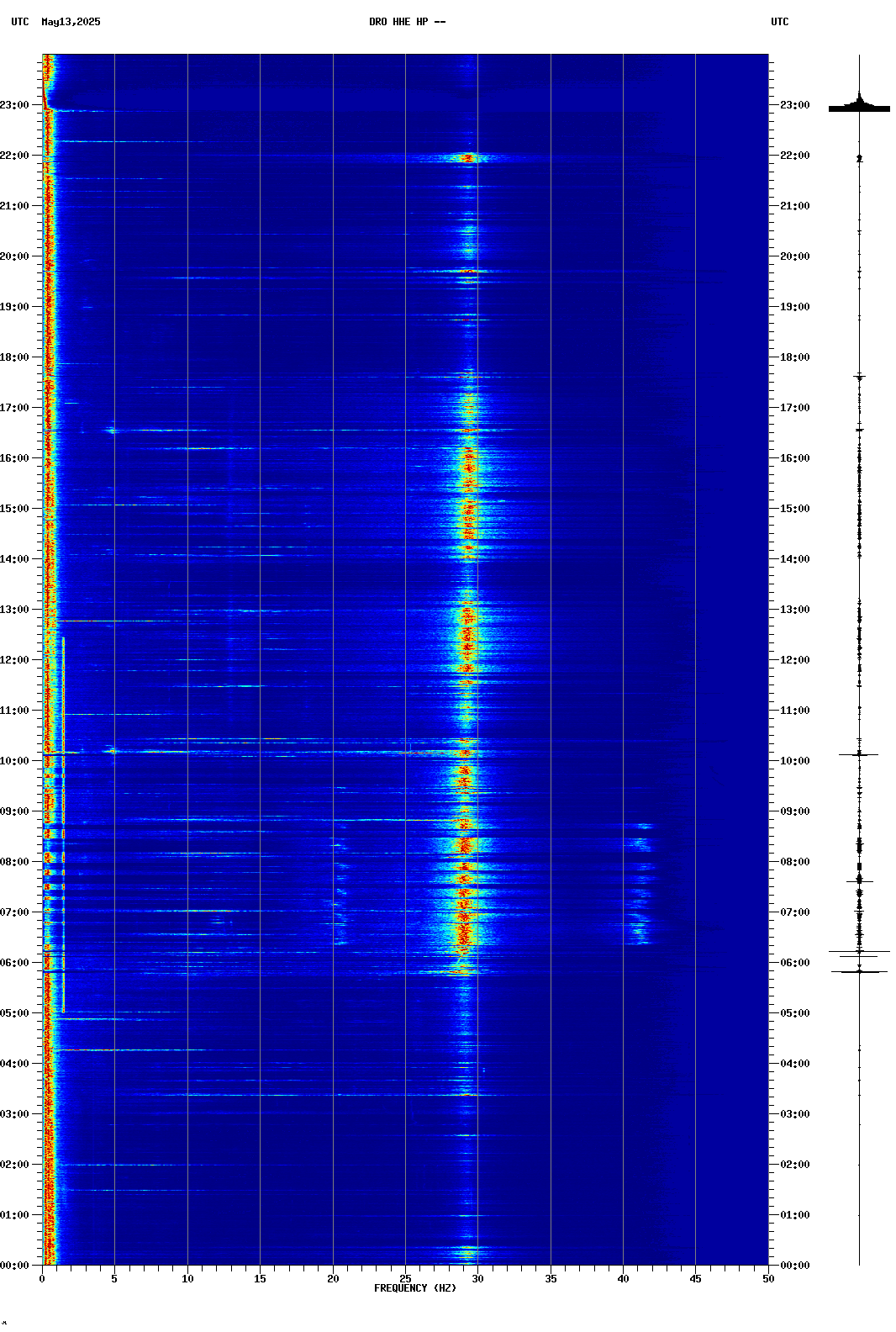Click the bright 22:00 burst near 29 Hz

(467, 157)
